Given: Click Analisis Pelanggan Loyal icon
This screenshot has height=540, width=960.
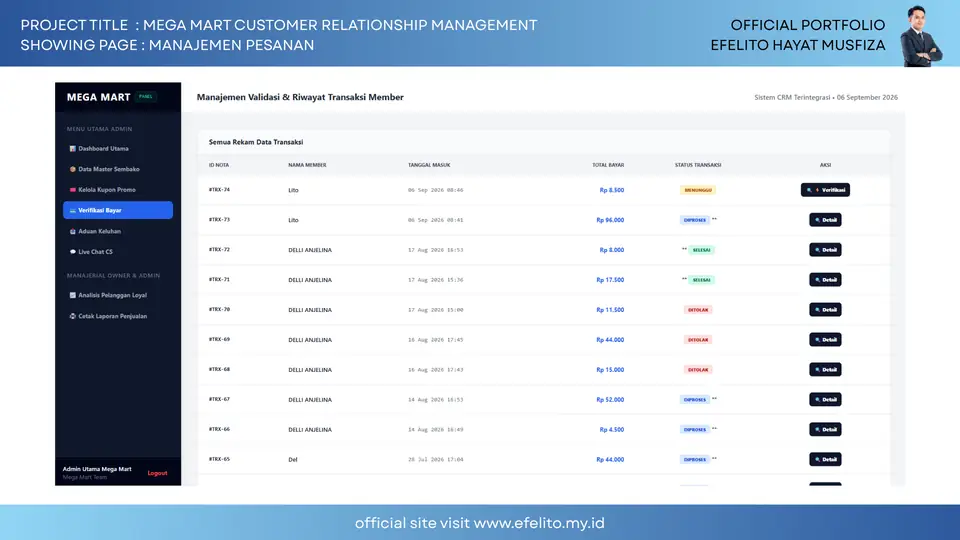Looking at the screenshot, I should click(72, 295).
